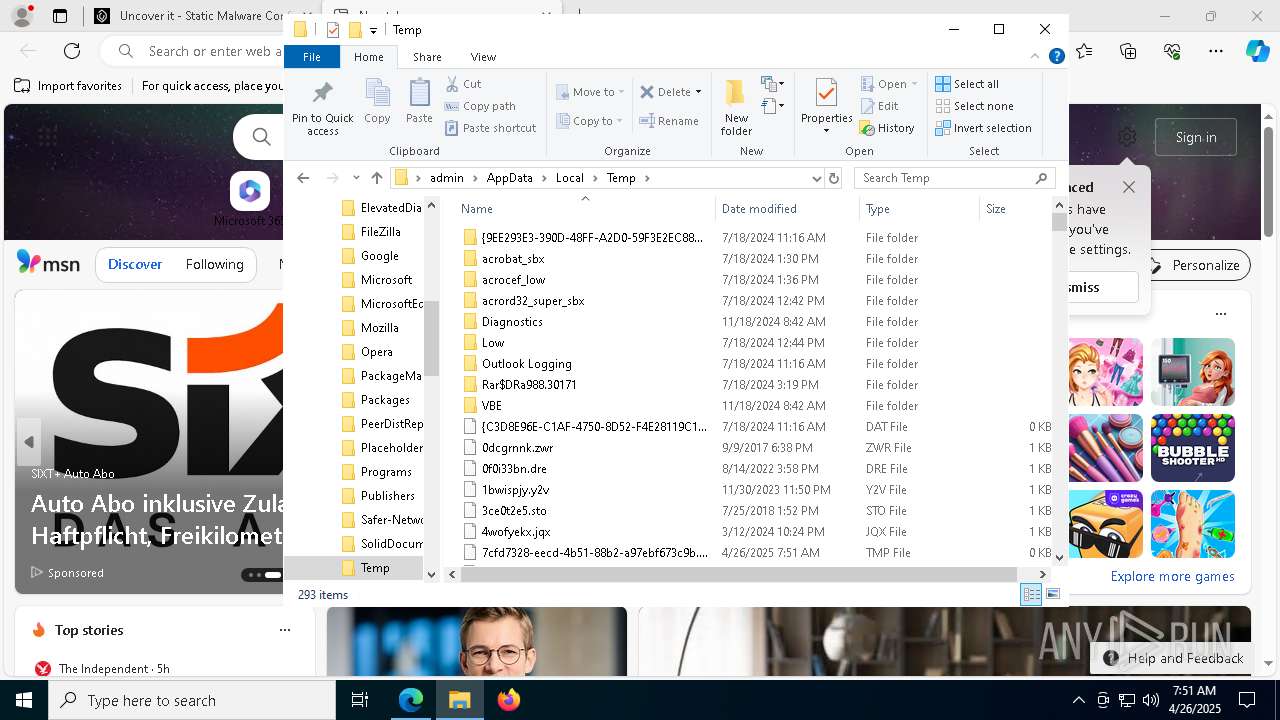Screen dimensions: 1280x720
Task: Select Mozilla in the navigation pane
Action: click(380, 328)
